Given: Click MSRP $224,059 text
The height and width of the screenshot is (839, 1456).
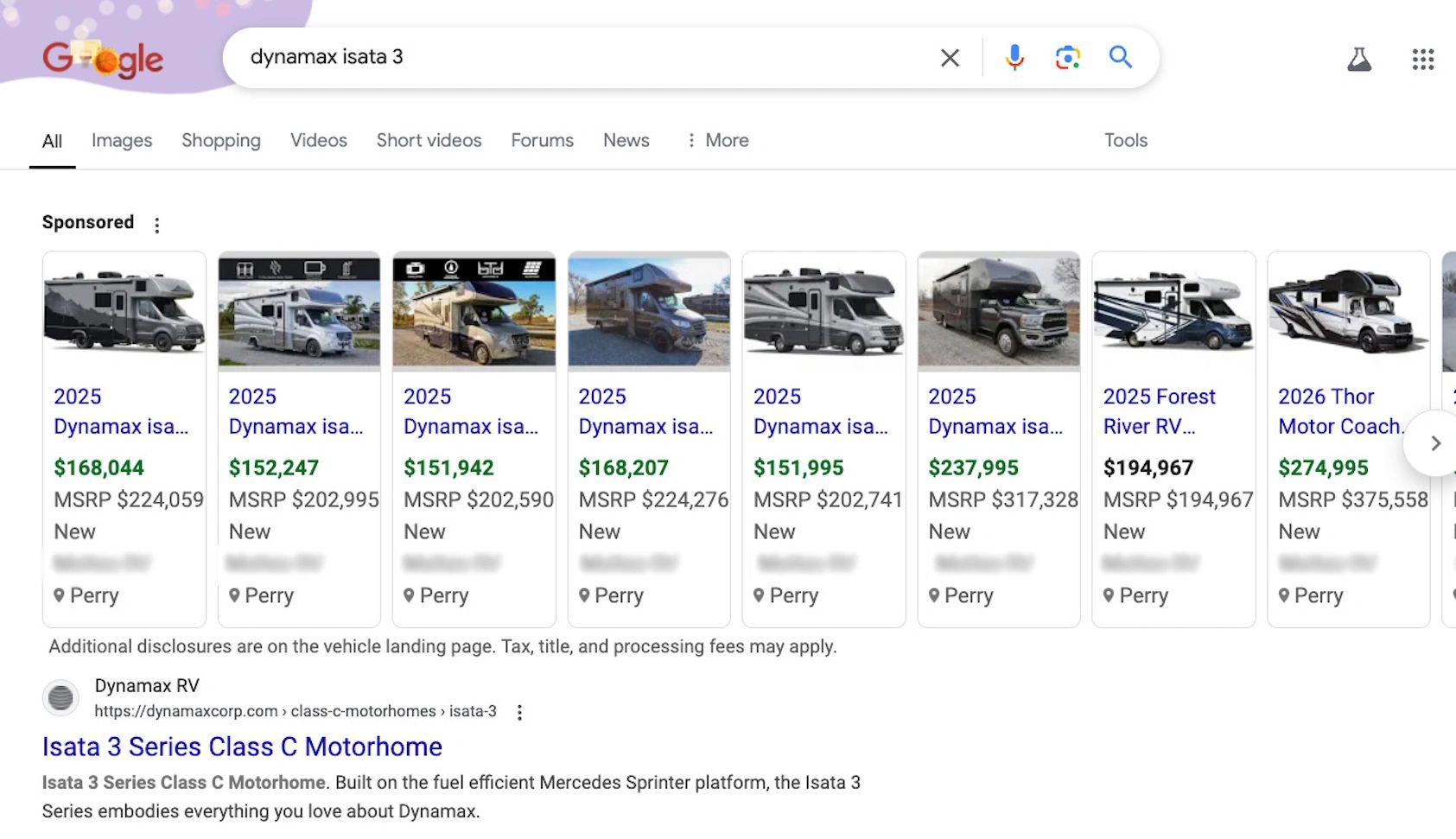Looking at the screenshot, I should pyautogui.click(x=129, y=500).
